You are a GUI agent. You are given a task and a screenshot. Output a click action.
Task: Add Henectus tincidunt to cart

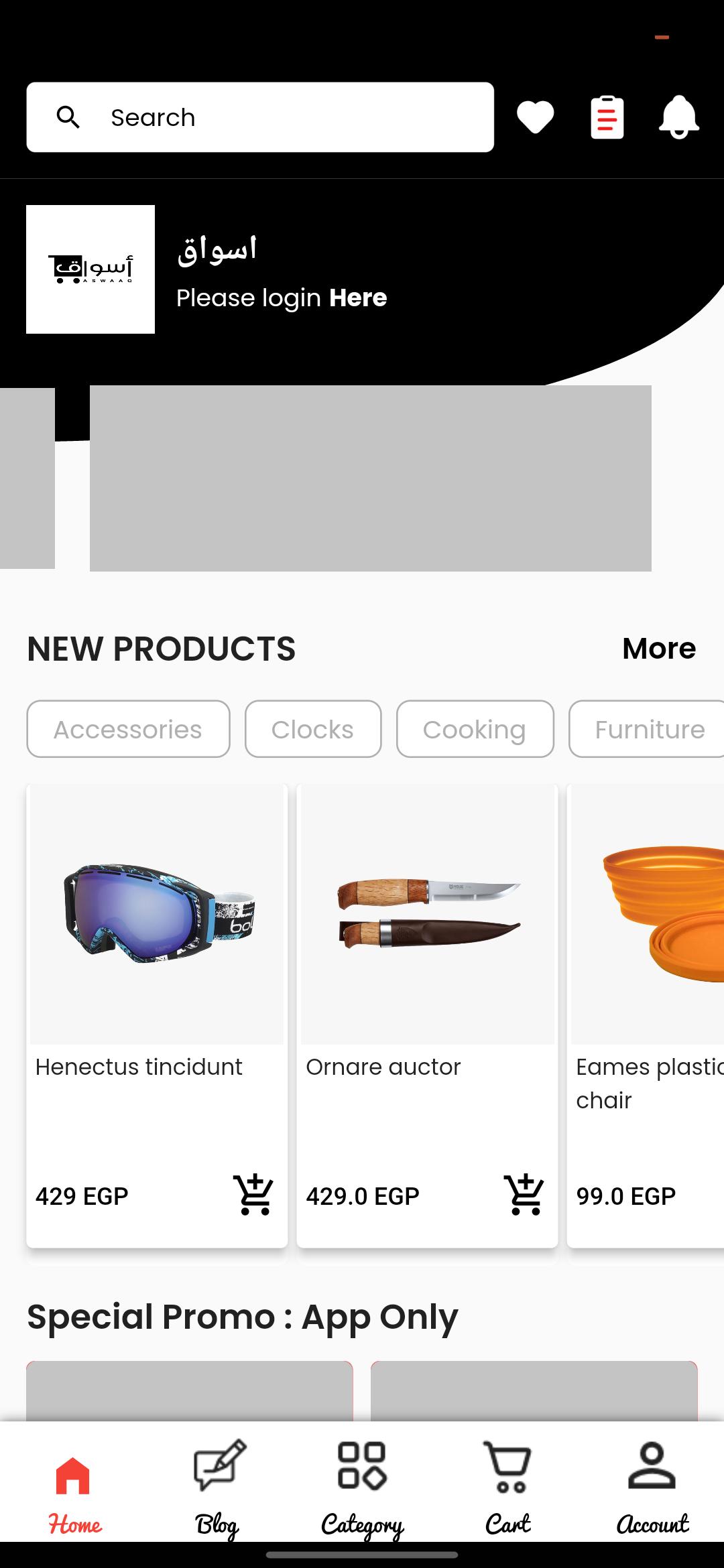[253, 1195]
